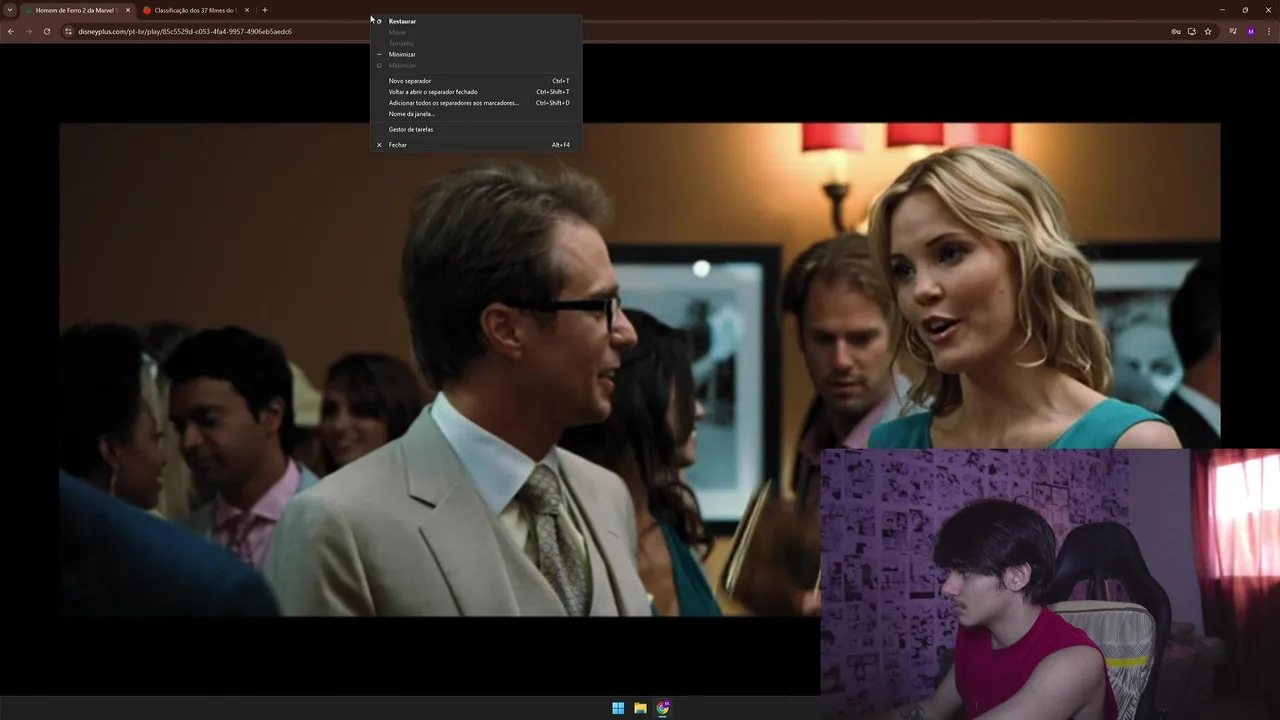Close the Classificação dos 37 filmes tab
The height and width of the screenshot is (720, 1280).
tap(247, 10)
